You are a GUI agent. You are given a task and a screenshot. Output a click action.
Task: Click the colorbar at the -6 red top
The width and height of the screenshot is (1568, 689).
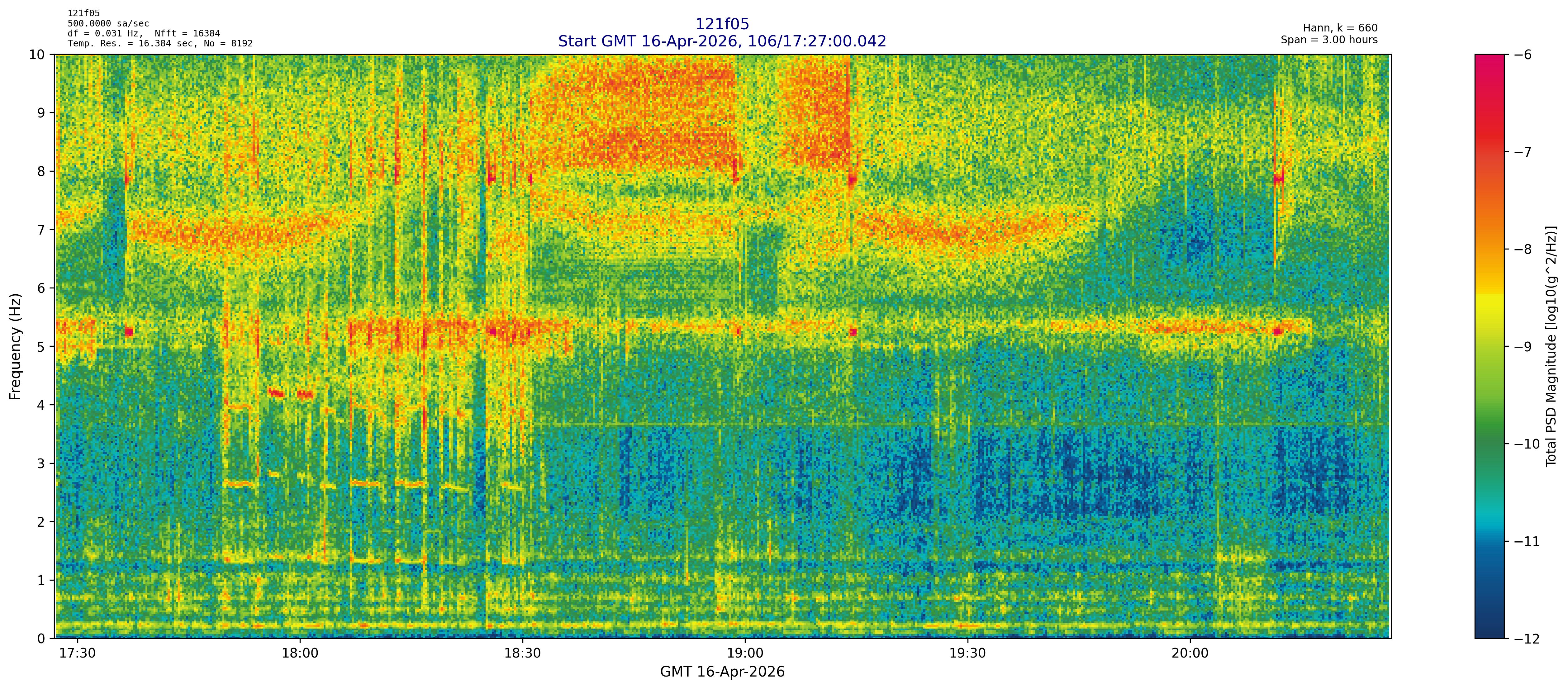point(1489,59)
